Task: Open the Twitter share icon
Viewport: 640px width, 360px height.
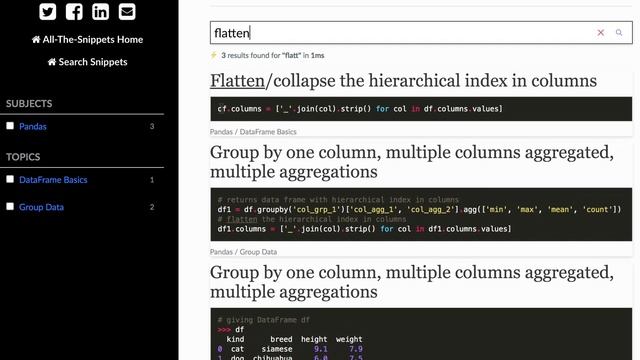Action: (x=48, y=11)
